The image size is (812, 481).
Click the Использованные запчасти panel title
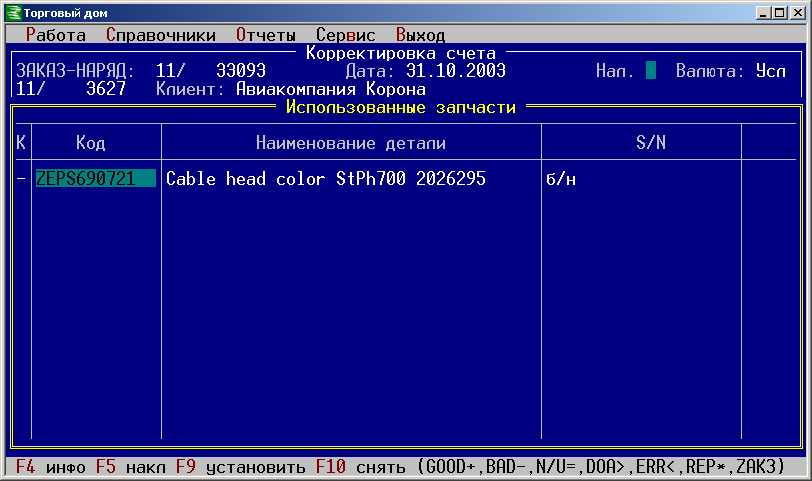coord(401,107)
